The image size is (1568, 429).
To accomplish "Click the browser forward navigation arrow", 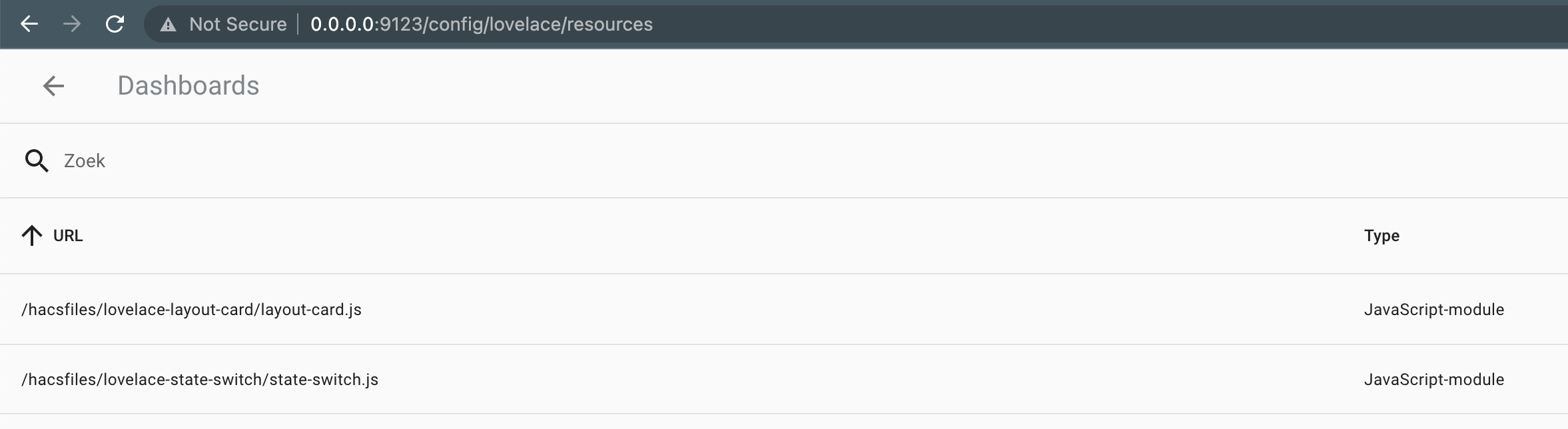I will point(73,23).
